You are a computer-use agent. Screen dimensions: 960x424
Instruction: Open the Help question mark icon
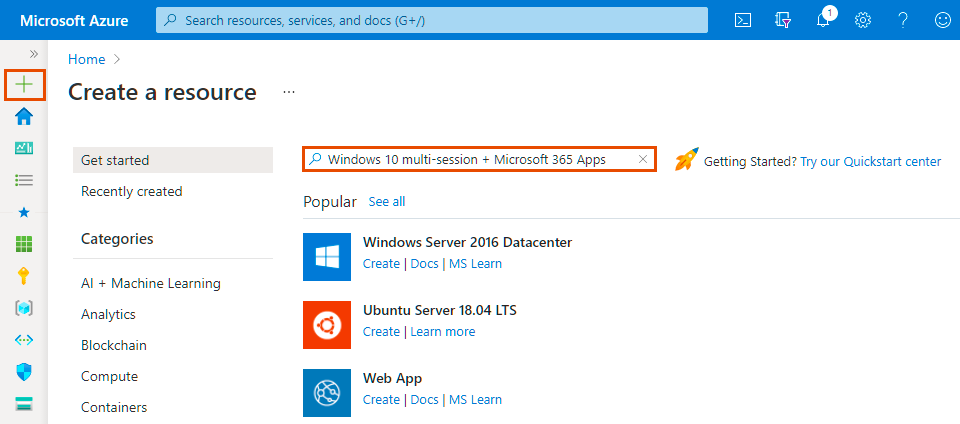(902, 20)
